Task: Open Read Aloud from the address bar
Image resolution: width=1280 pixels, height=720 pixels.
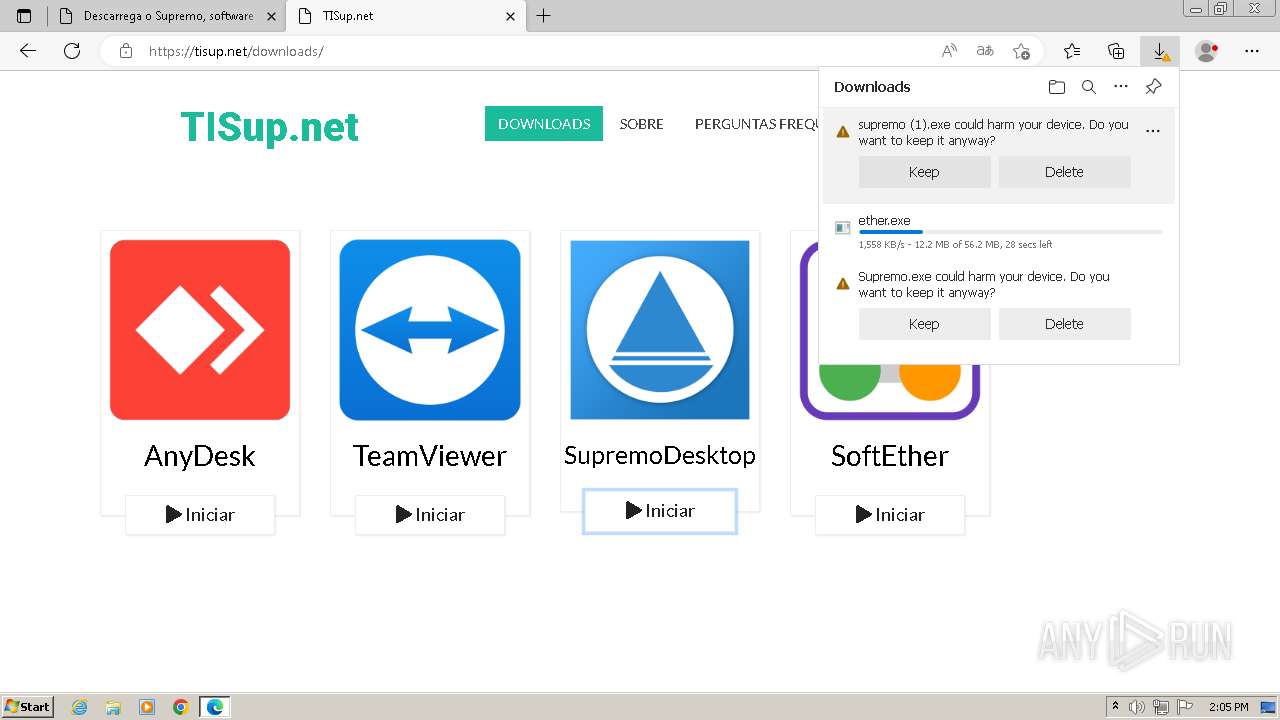Action: click(949, 51)
